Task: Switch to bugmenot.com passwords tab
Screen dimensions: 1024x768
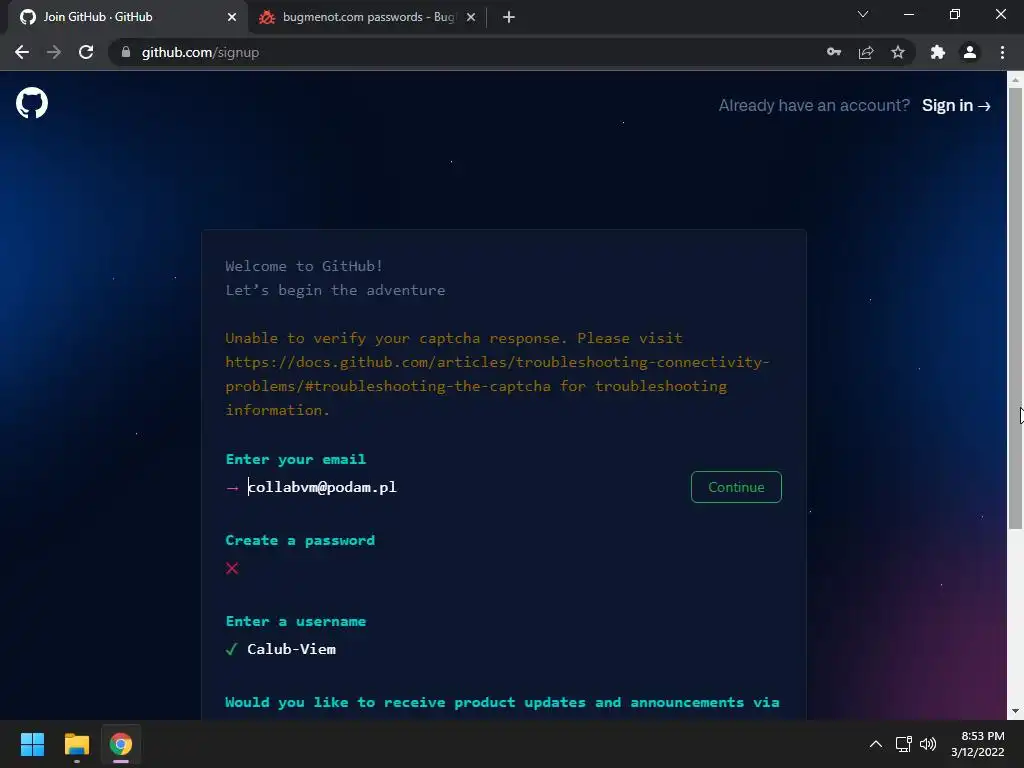Action: click(x=368, y=17)
